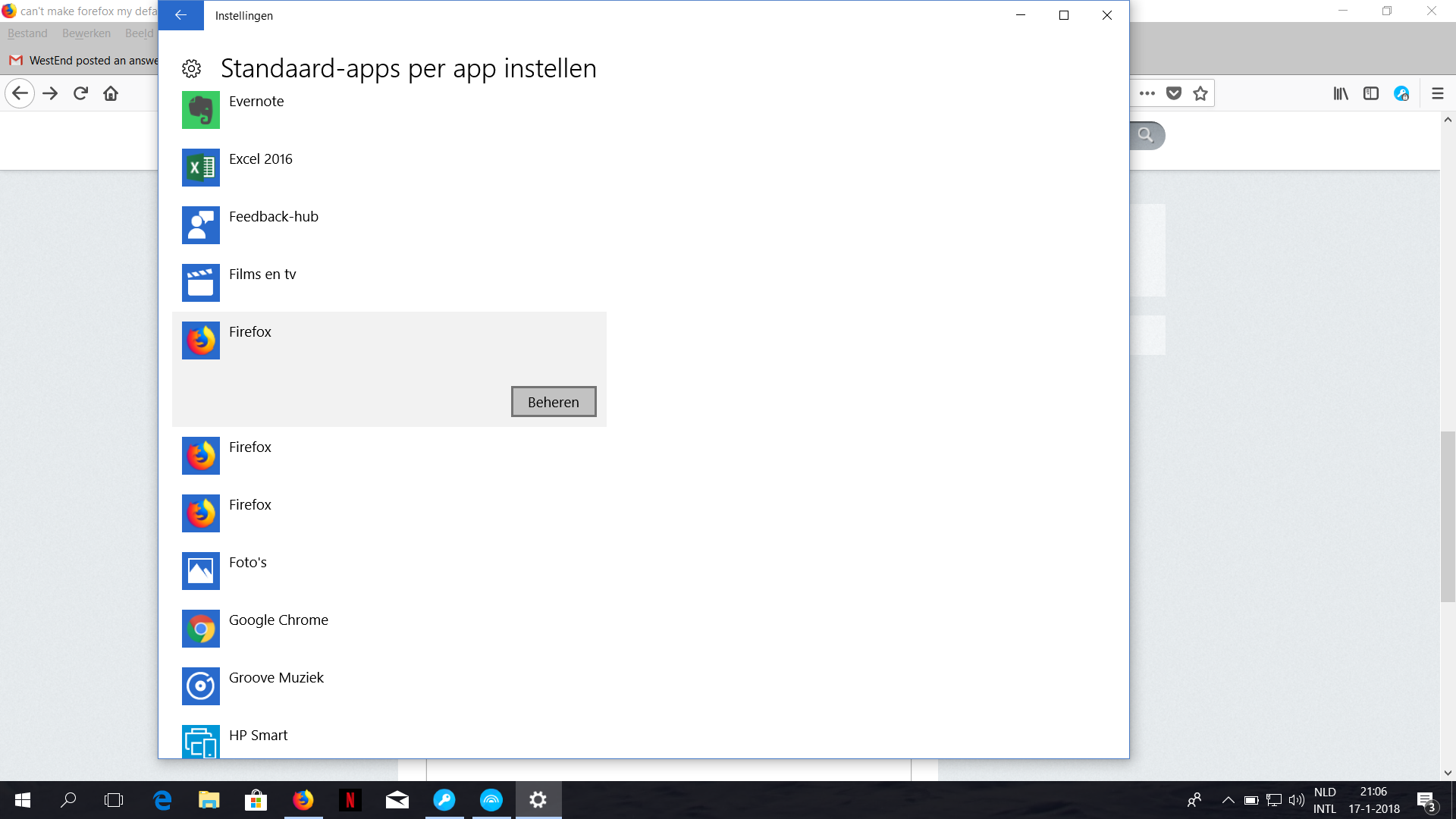
Task: Select the Excel 2016 icon
Action: [200, 168]
